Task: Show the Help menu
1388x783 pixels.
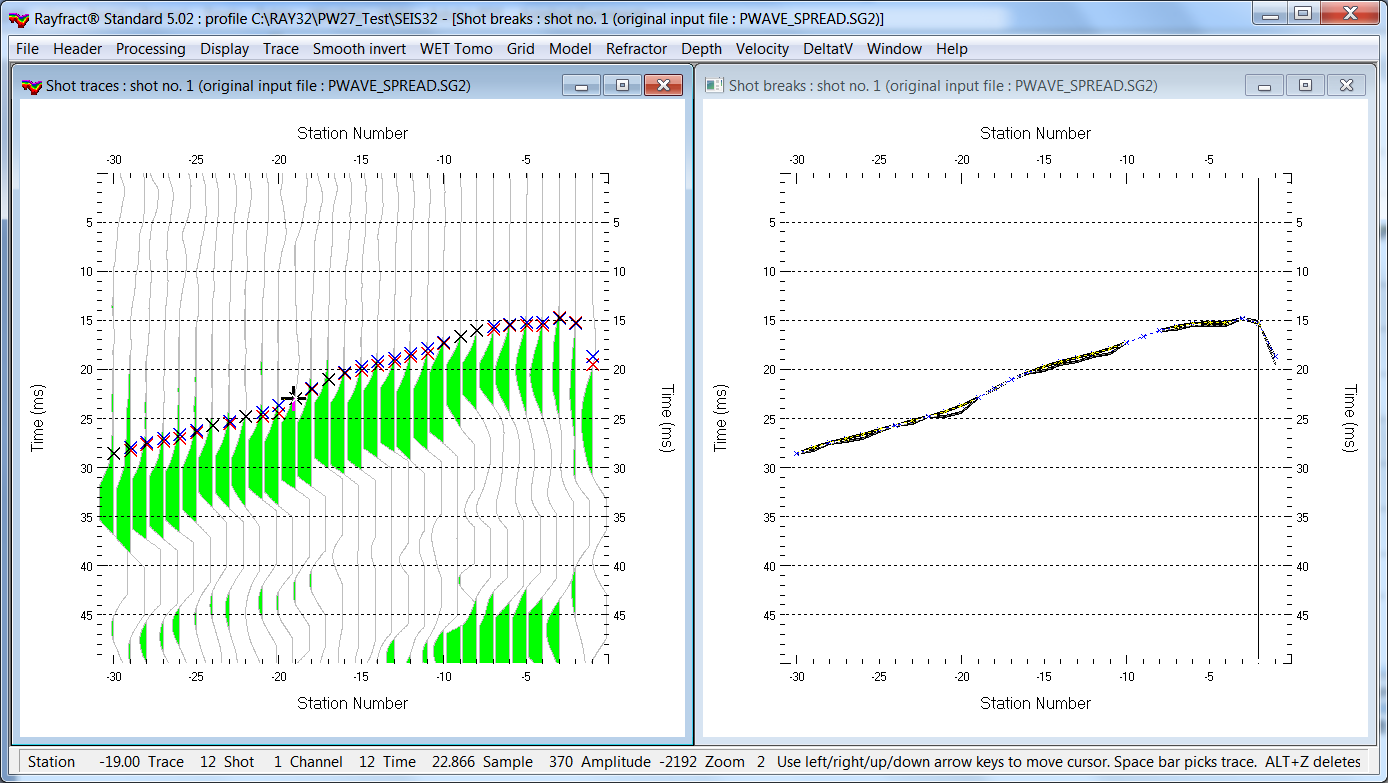Action: tap(951, 49)
